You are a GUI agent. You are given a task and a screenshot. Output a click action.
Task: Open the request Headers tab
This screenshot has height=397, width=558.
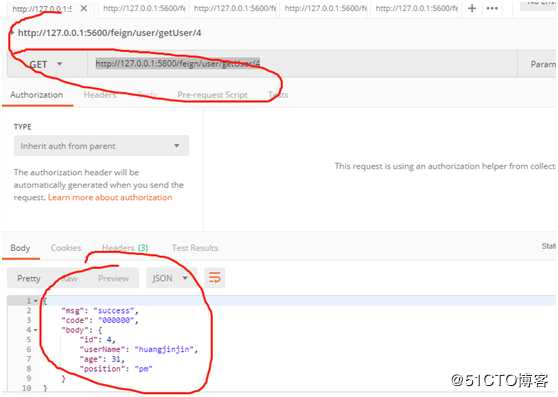coord(100,95)
